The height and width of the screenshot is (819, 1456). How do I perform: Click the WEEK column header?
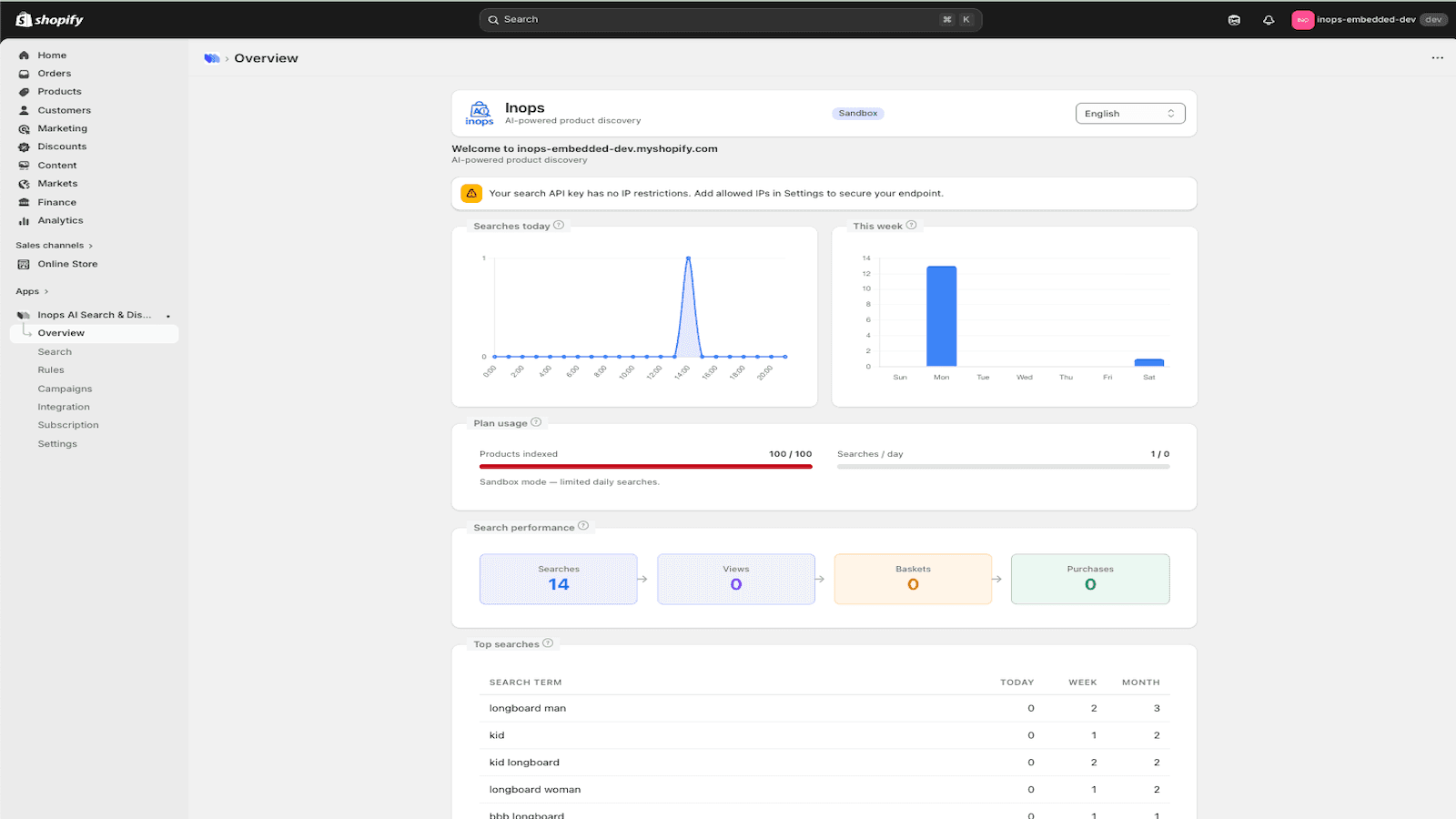1083,682
